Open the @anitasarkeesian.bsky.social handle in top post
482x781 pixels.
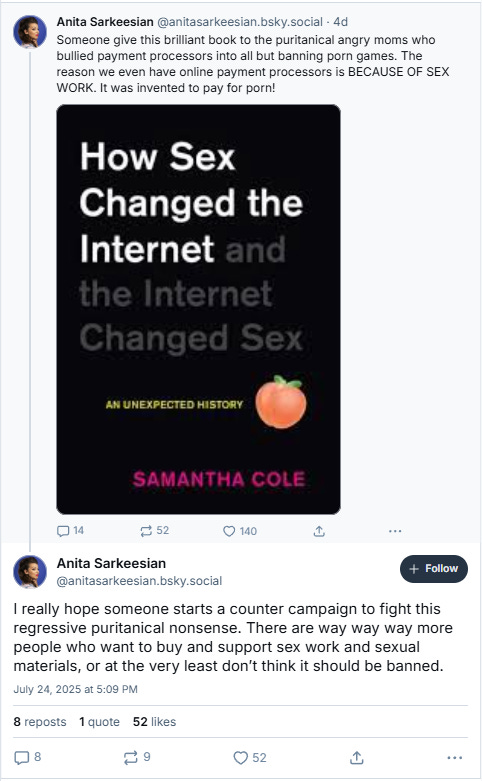tap(240, 22)
